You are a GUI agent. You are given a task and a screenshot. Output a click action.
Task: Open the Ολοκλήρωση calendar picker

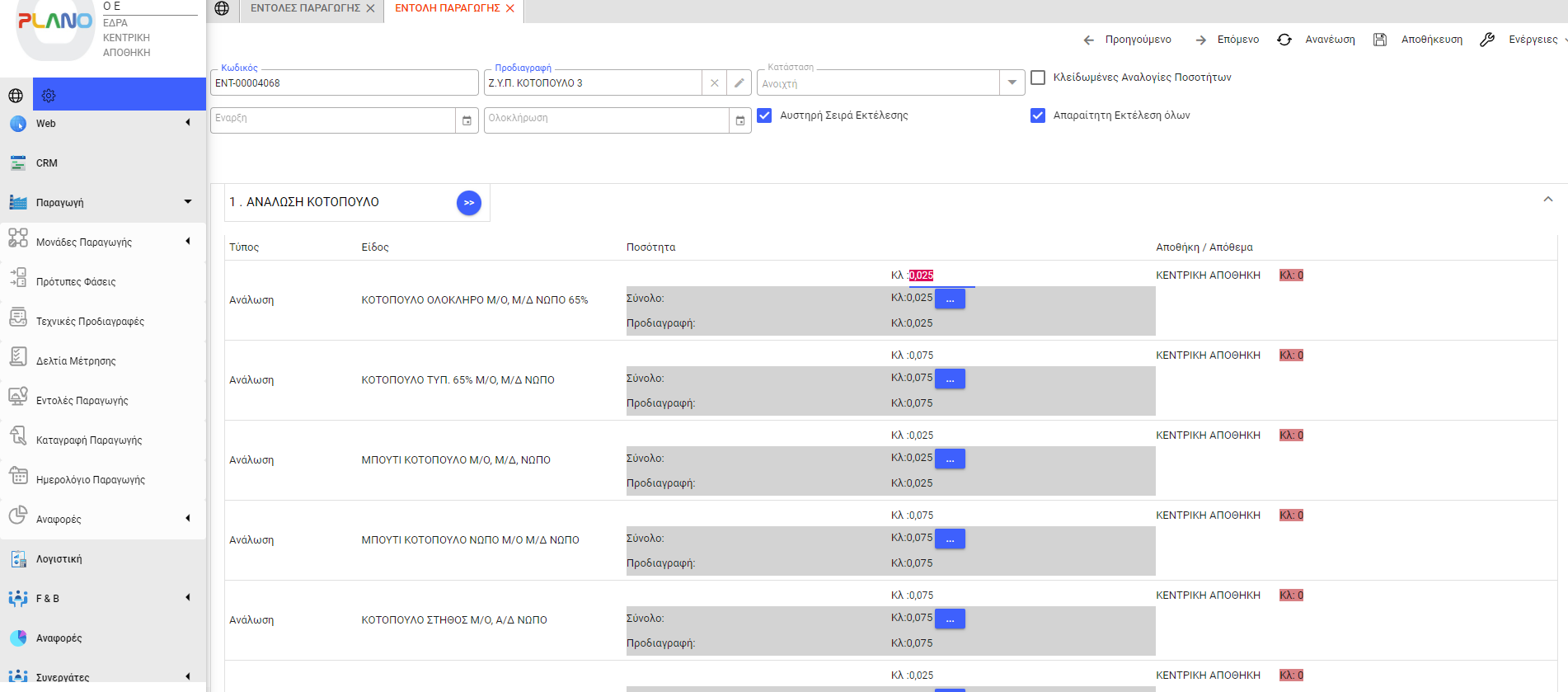pos(740,120)
